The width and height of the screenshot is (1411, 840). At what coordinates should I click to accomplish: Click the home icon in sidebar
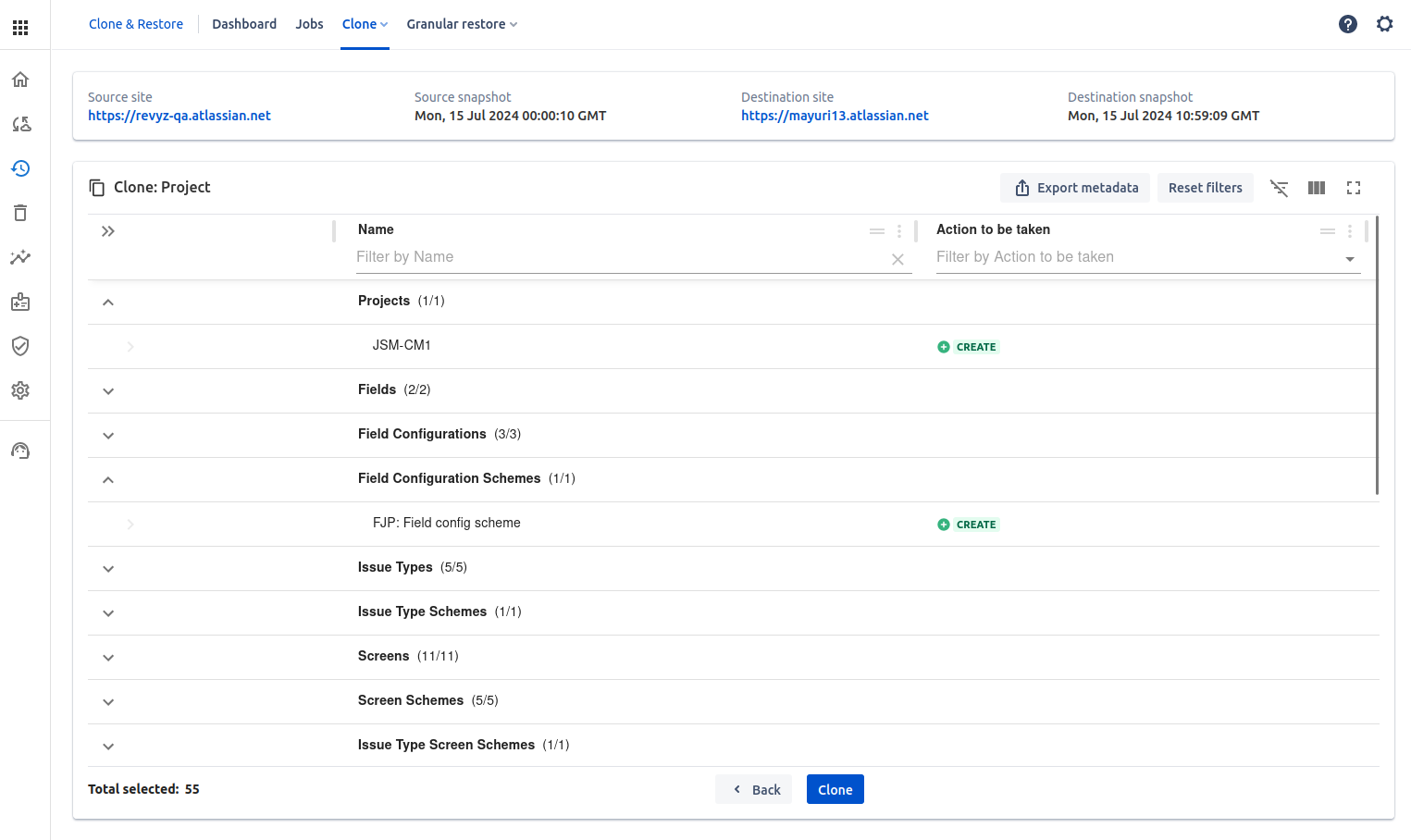point(20,80)
